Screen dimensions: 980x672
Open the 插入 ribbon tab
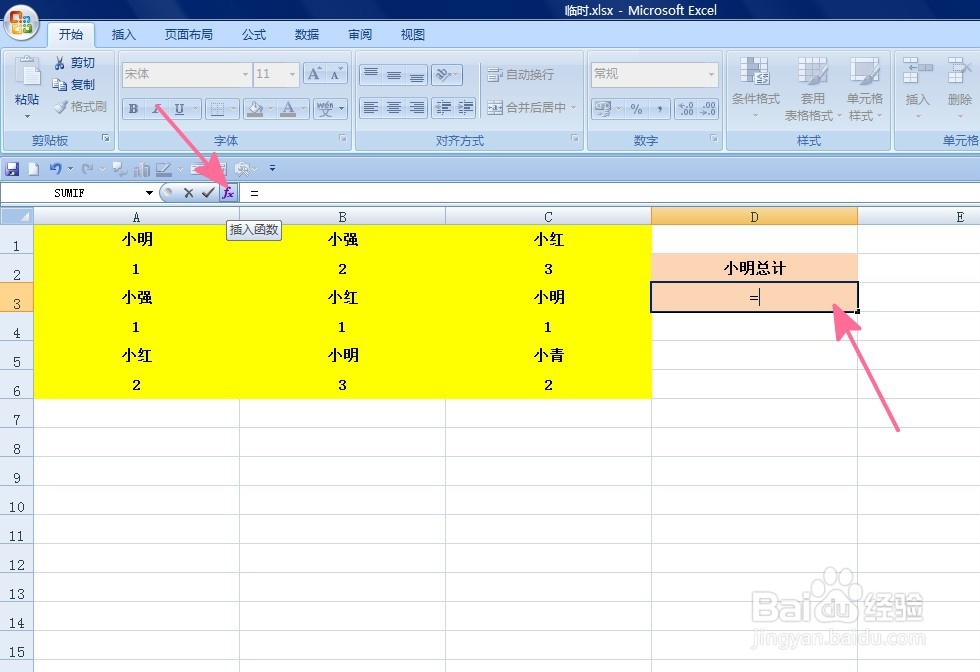(123, 34)
